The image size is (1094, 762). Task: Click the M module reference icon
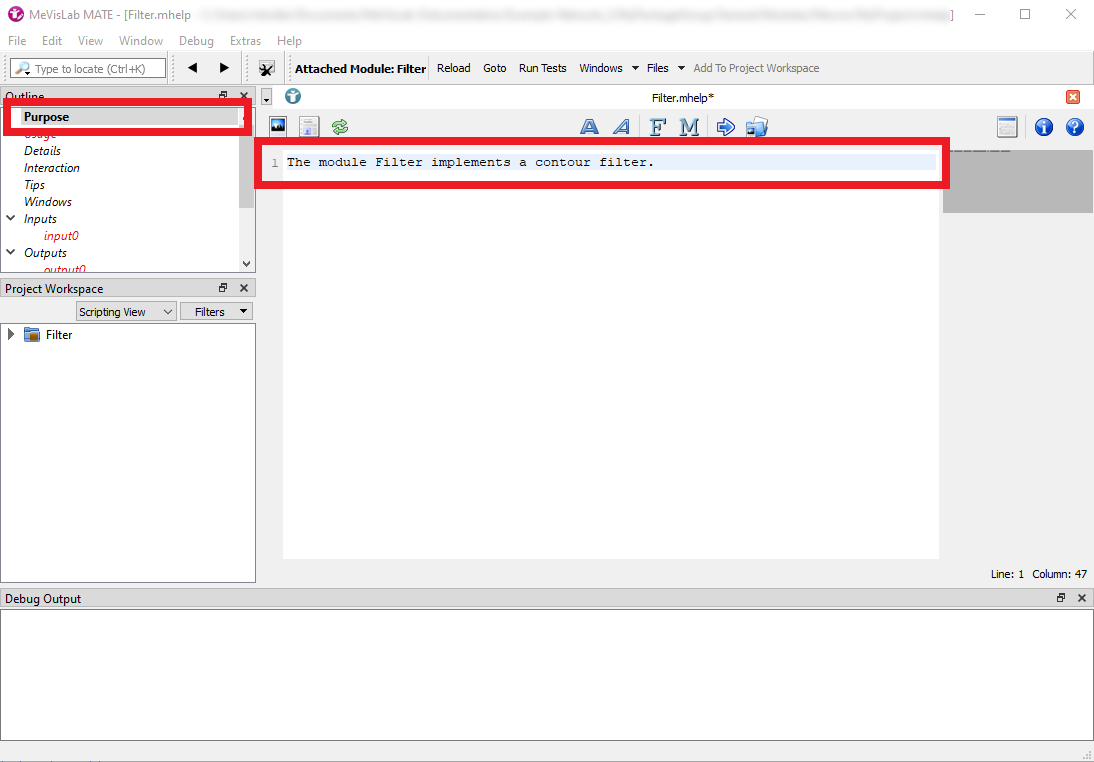click(689, 127)
